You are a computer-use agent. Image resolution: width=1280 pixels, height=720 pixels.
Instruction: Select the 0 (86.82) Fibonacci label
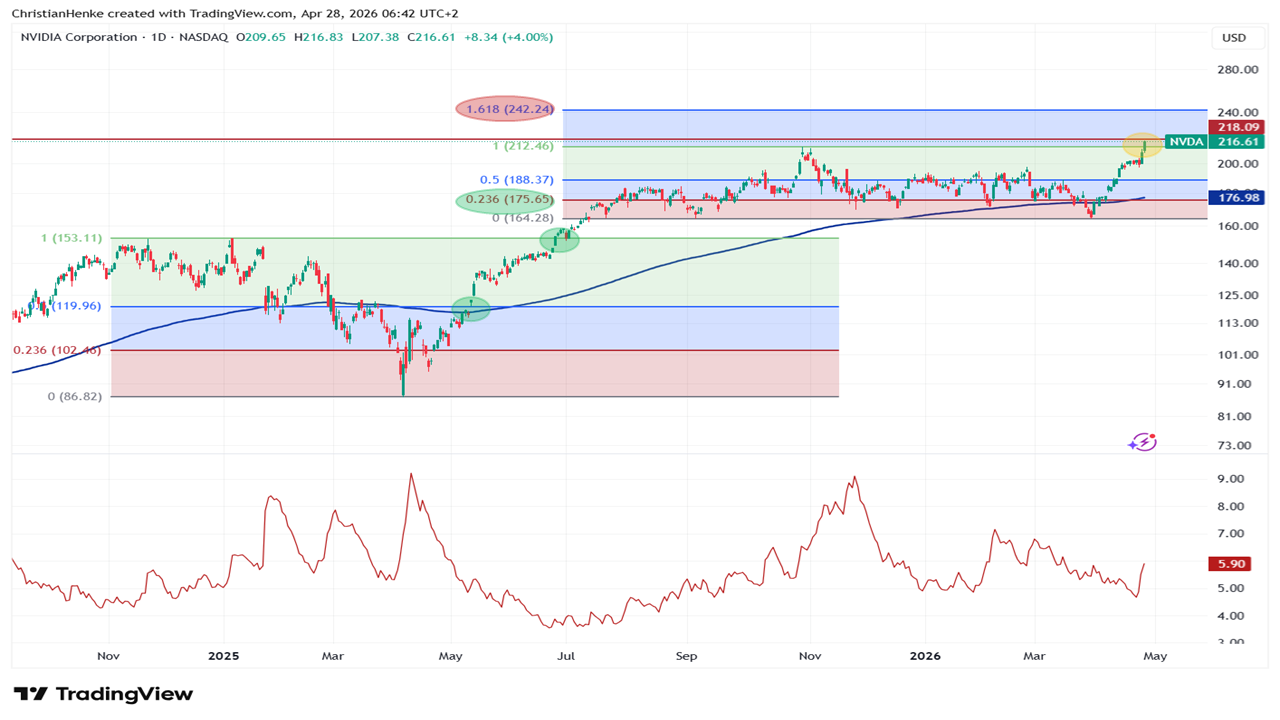pyautogui.click(x=75, y=396)
